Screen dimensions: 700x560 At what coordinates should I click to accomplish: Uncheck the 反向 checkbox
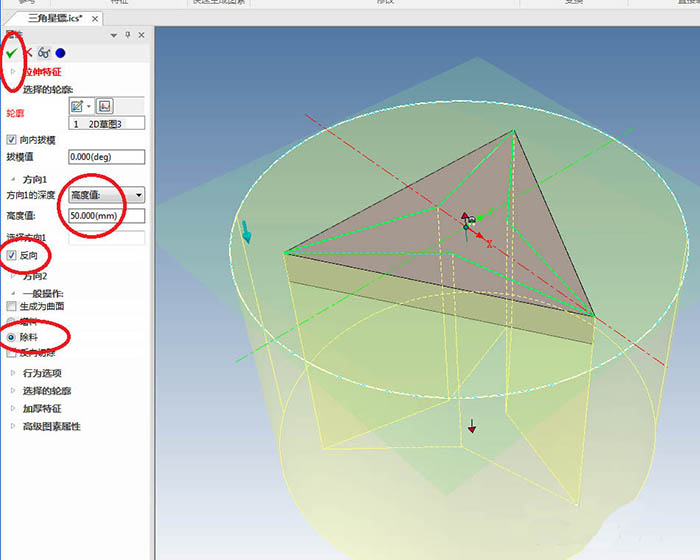12,255
